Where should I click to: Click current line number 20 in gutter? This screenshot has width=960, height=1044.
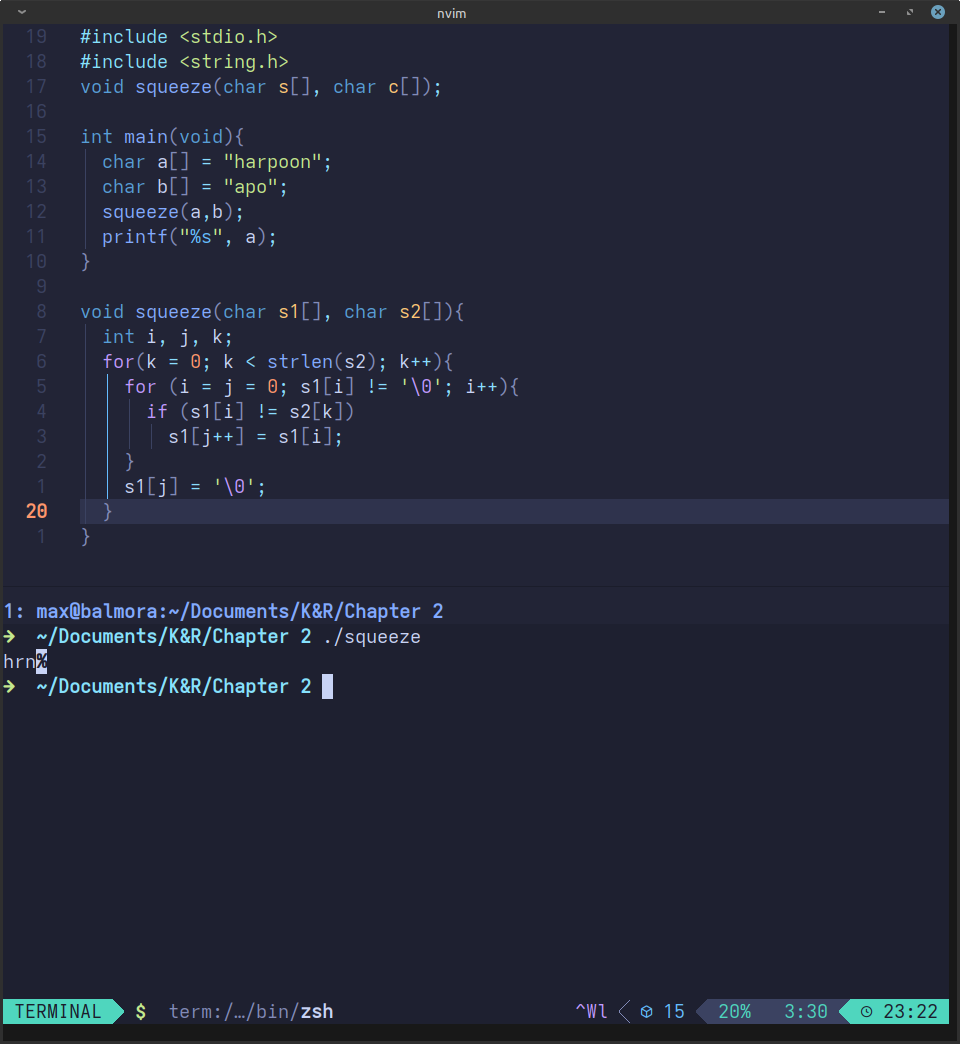[37, 511]
